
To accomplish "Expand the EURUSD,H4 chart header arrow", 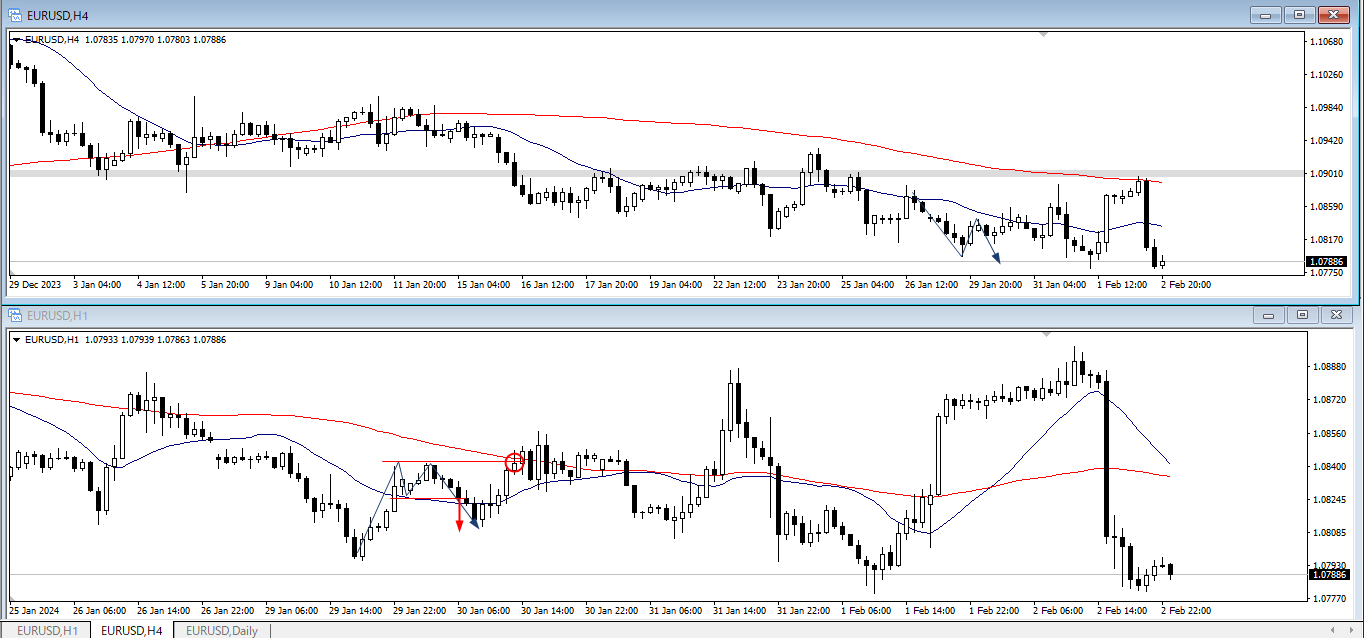I will coord(17,40).
